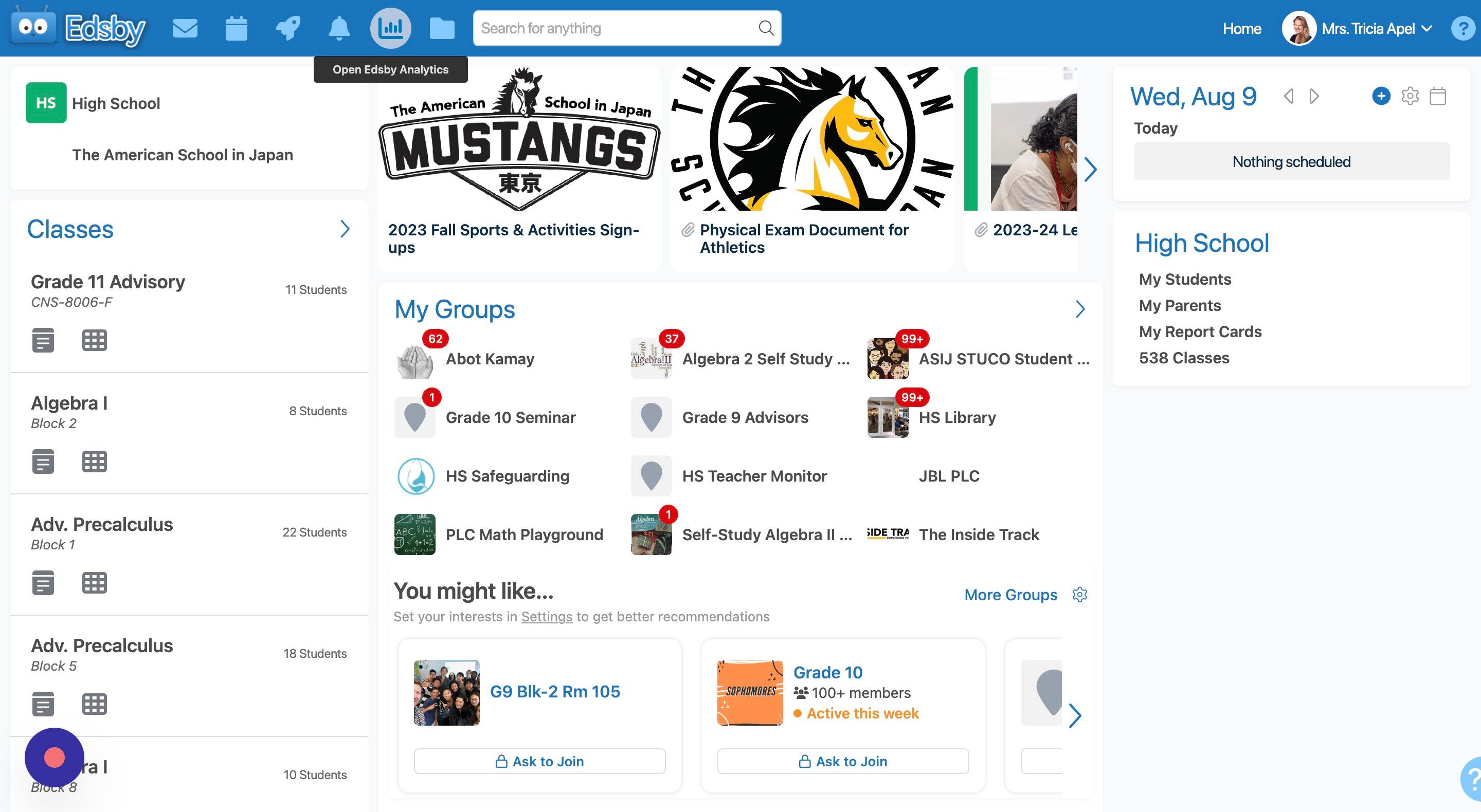This screenshot has width=1481, height=812.
Task: Open 2023 Fall Sports & Activities Sign-ups
Action: (x=513, y=238)
